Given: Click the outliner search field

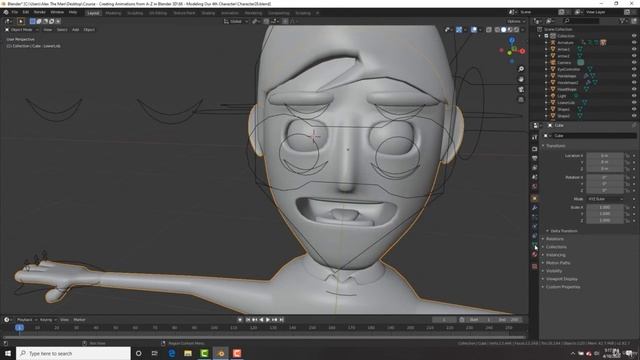Looking at the screenshot, I should pyautogui.click(x=581, y=21).
